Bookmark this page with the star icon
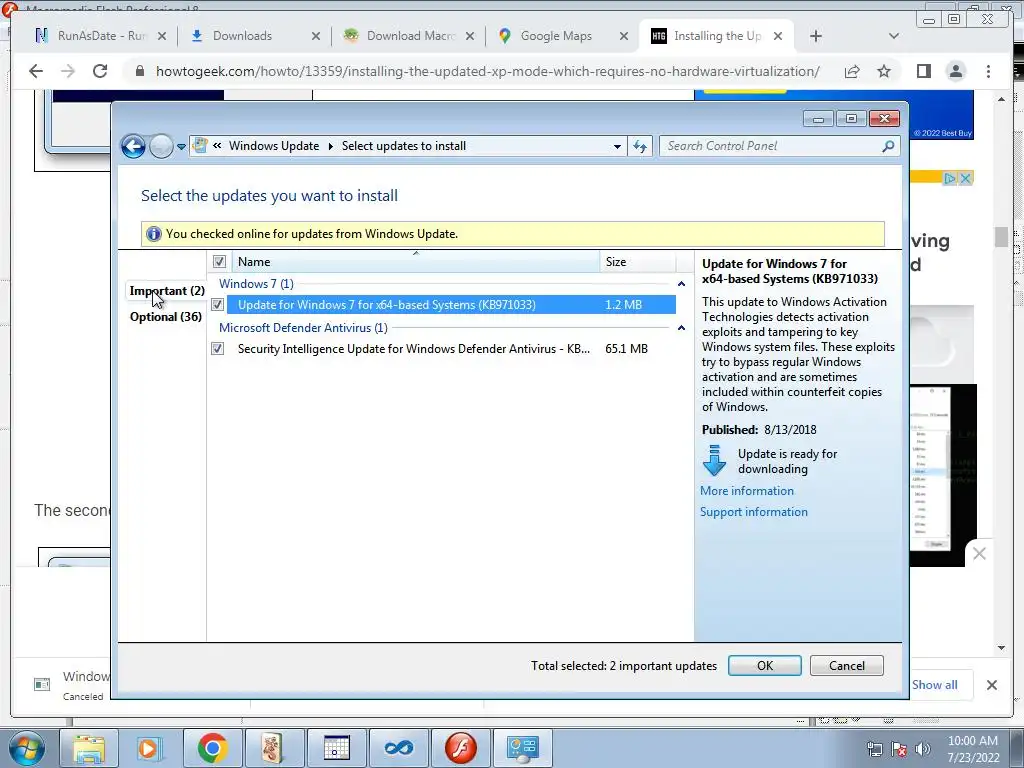 tap(884, 71)
